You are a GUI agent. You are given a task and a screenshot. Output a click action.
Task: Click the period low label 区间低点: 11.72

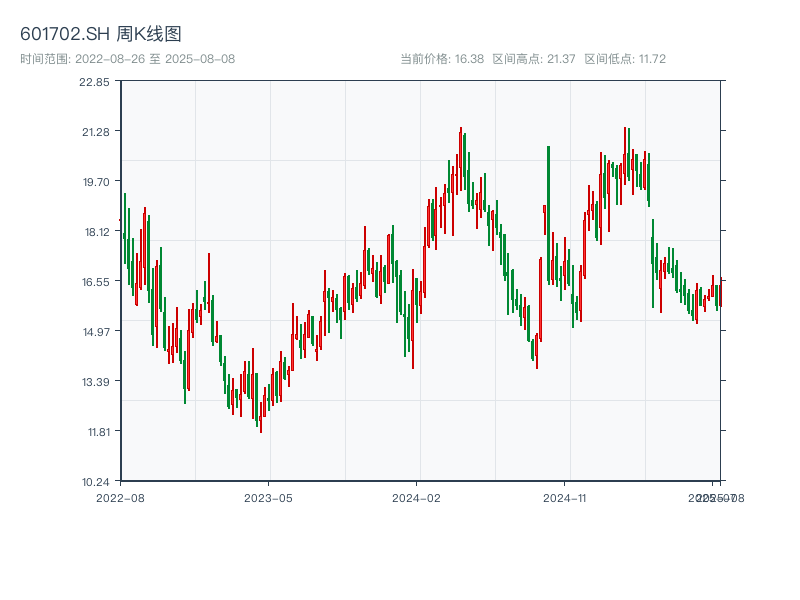[x=625, y=59]
